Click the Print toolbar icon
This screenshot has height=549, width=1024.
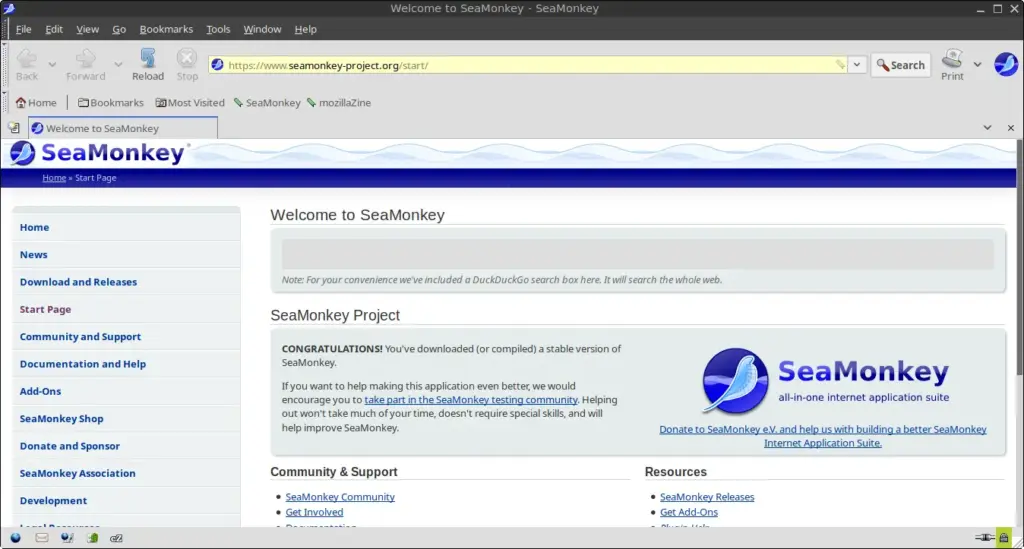(952, 59)
